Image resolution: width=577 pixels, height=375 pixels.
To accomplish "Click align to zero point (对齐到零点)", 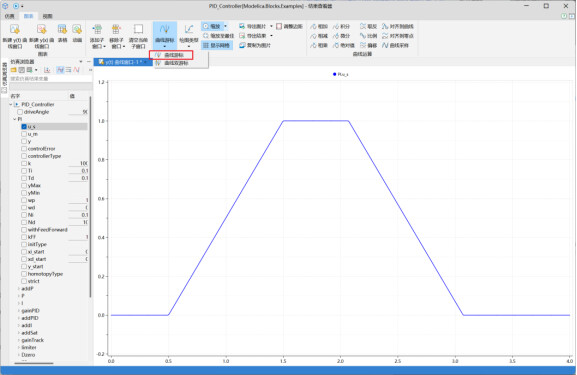I will coord(398,36).
